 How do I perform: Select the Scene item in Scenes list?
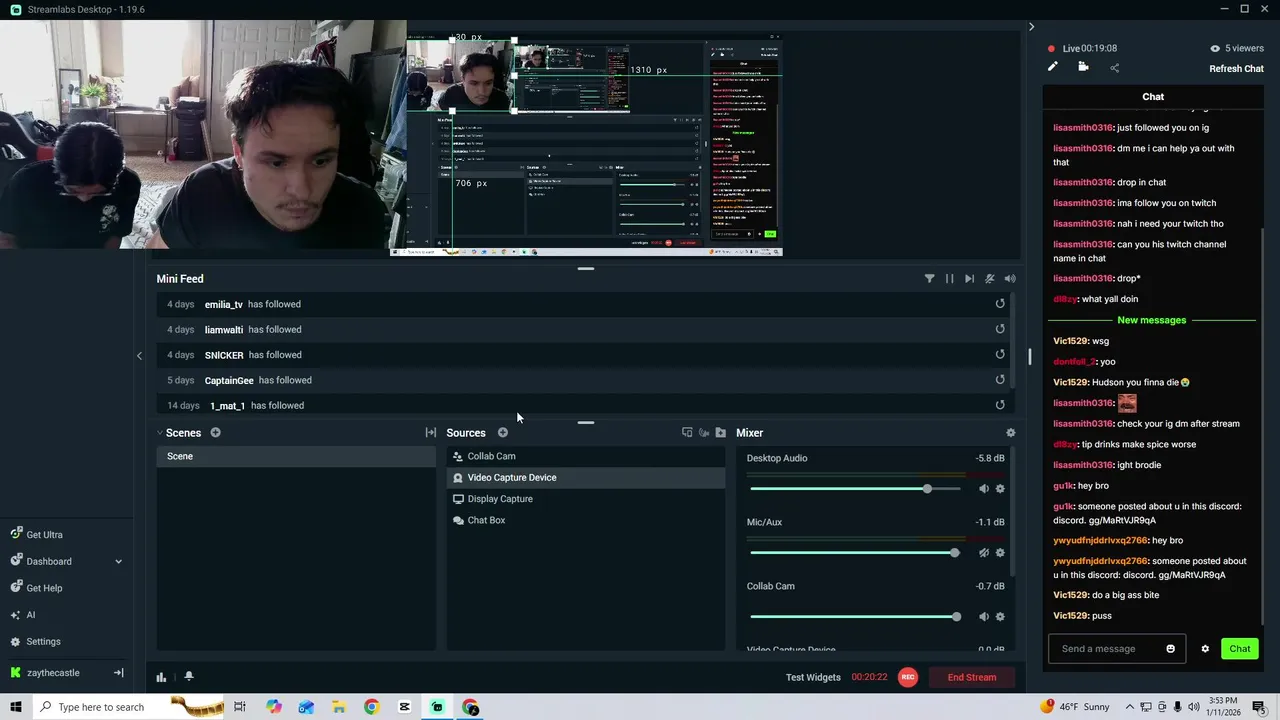pyautogui.click(x=296, y=456)
